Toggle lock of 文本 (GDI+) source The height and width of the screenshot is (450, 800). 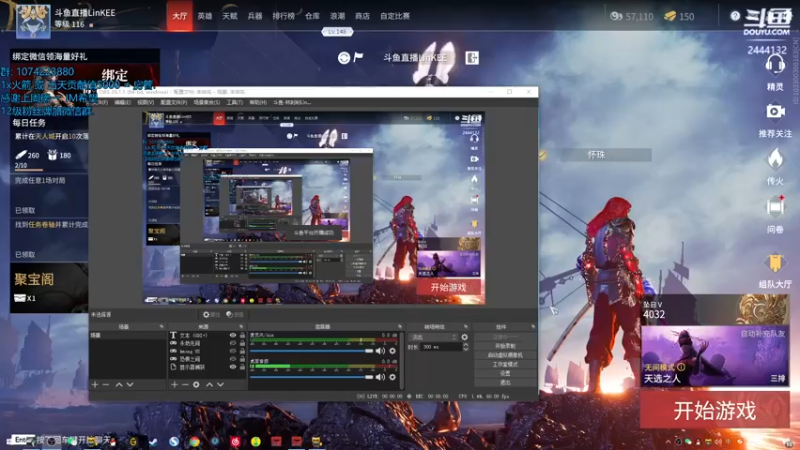[242, 335]
